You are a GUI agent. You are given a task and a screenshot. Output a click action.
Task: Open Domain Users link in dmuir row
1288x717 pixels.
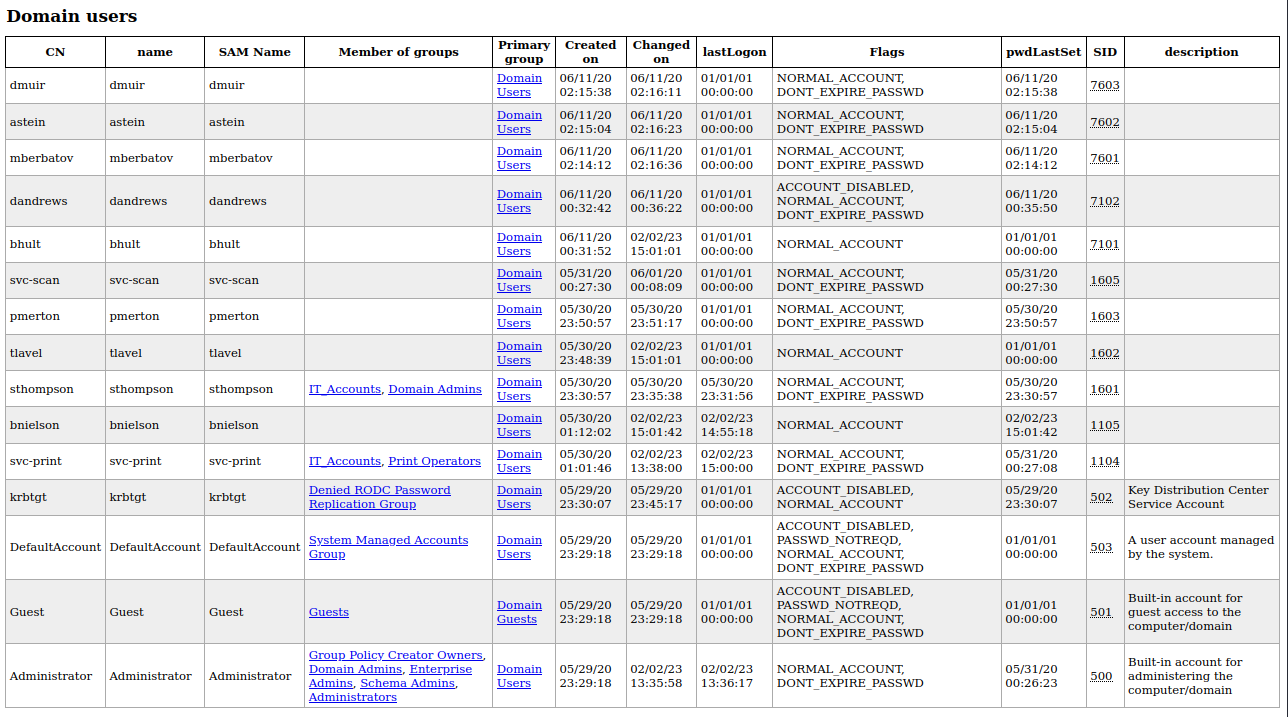519,85
